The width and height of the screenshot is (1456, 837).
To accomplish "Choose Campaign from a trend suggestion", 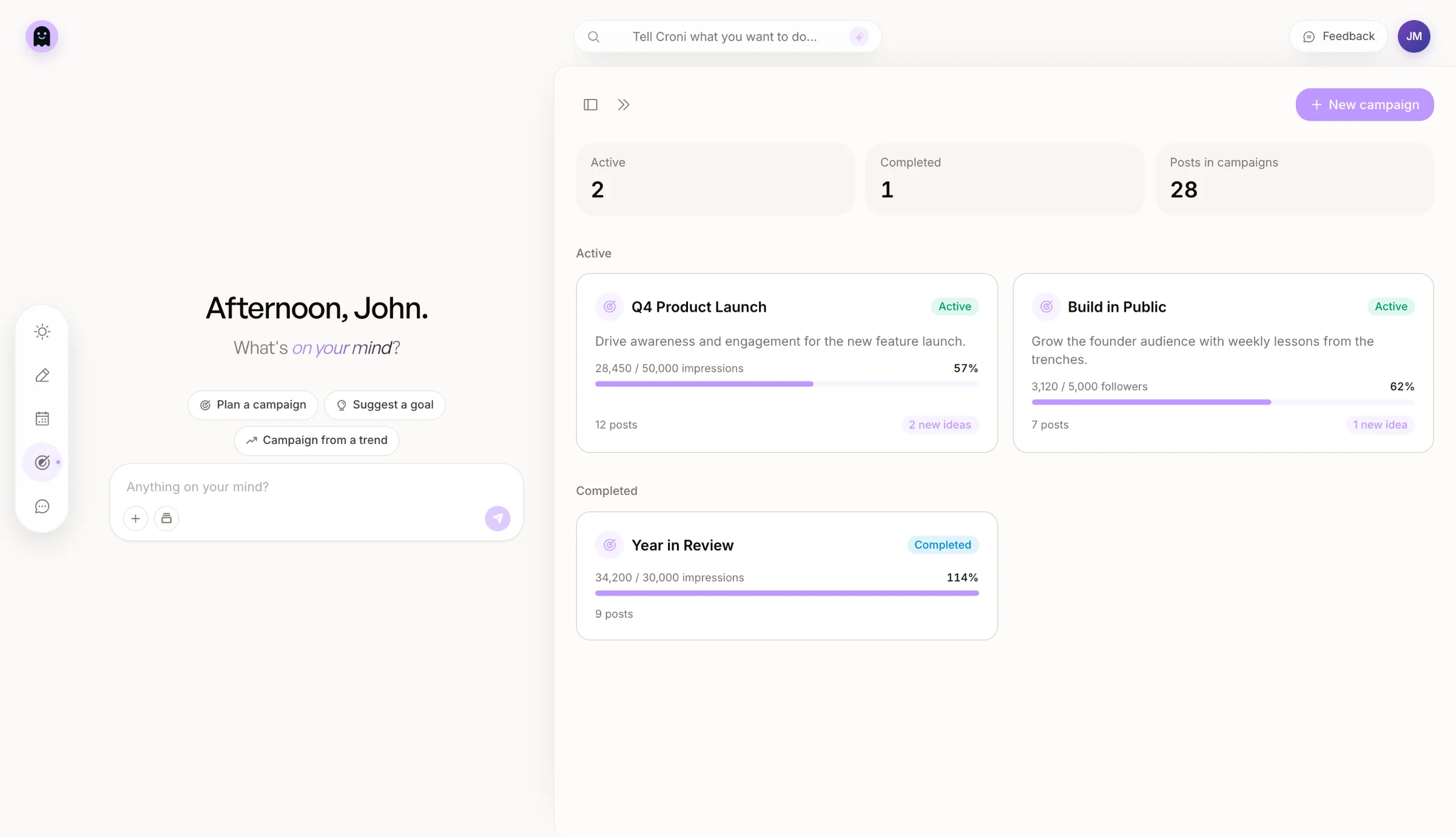I will (x=317, y=440).
